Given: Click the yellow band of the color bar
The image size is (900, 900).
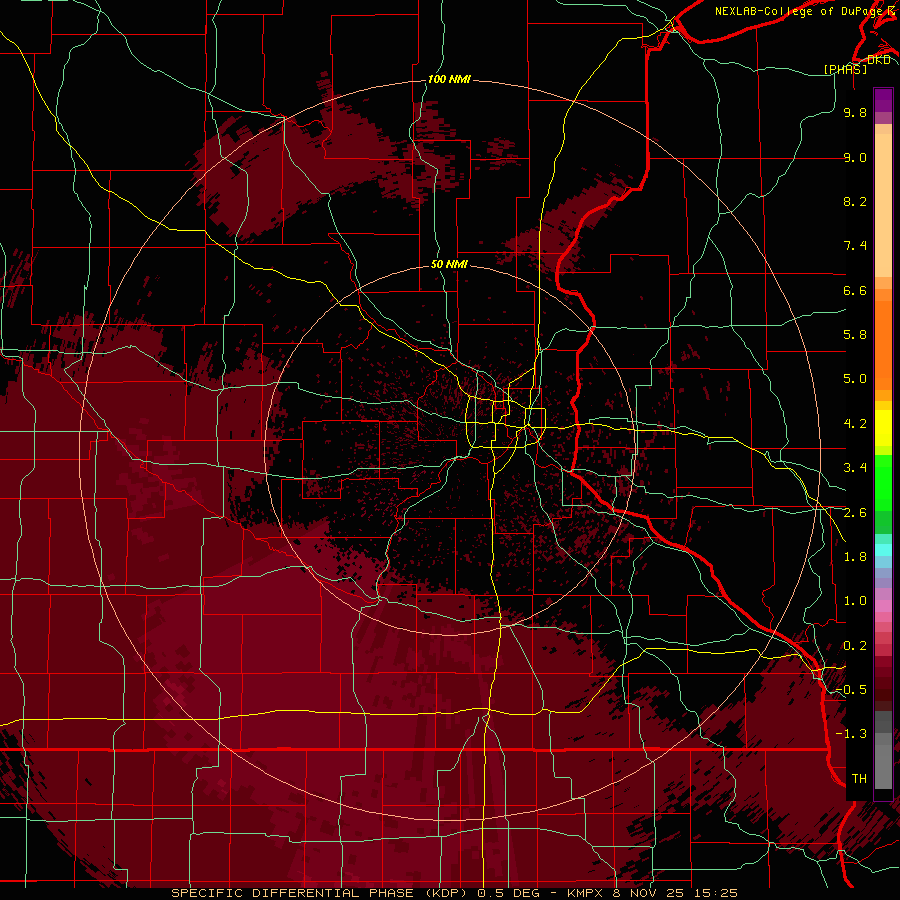Looking at the screenshot, I should (883, 428).
